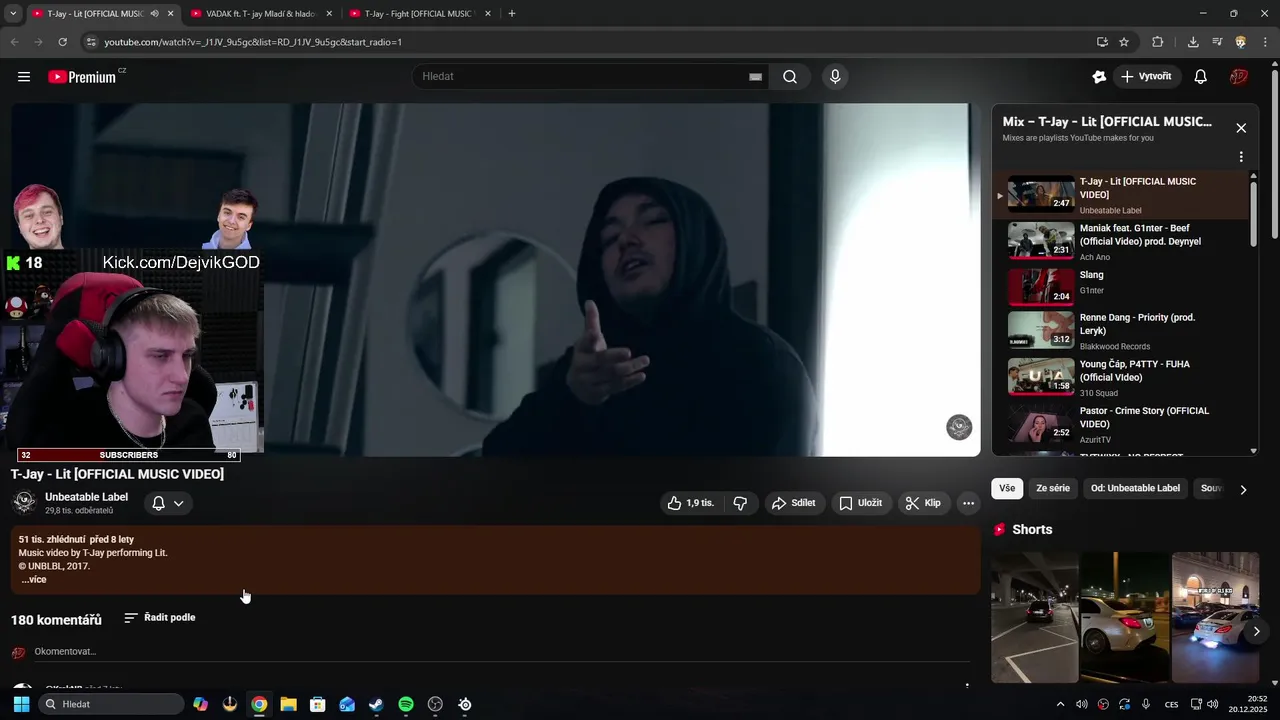Open a new Chrome tab
The height and width of the screenshot is (720, 1280).
[512, 14]
